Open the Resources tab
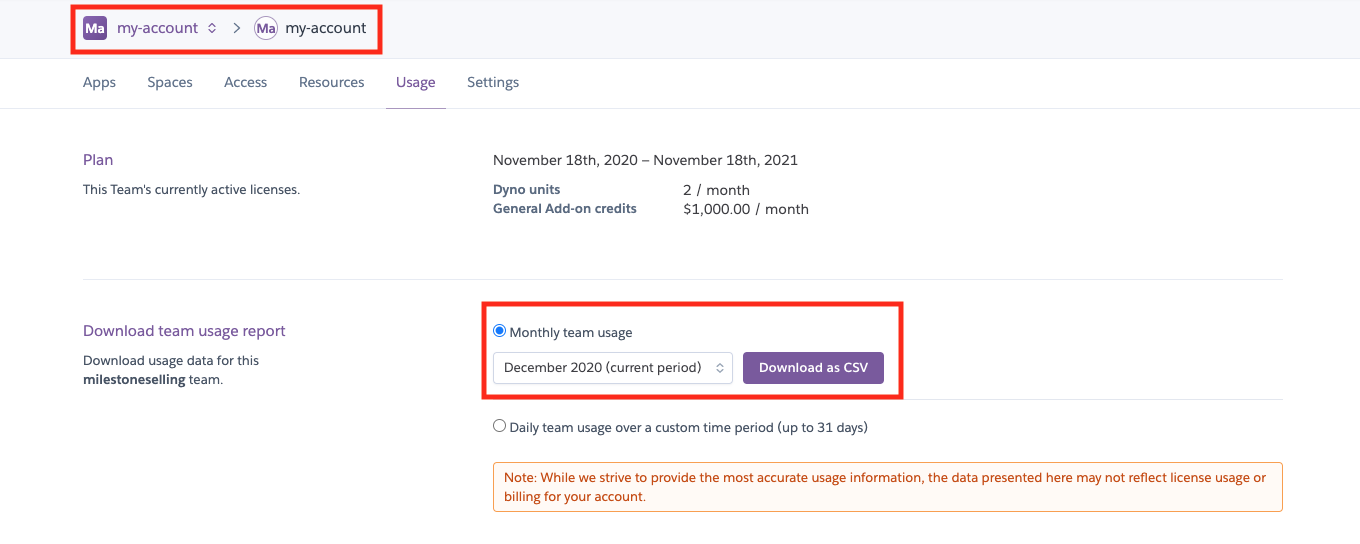Viewport: 1360px width, 544px height. click(331, 82)
